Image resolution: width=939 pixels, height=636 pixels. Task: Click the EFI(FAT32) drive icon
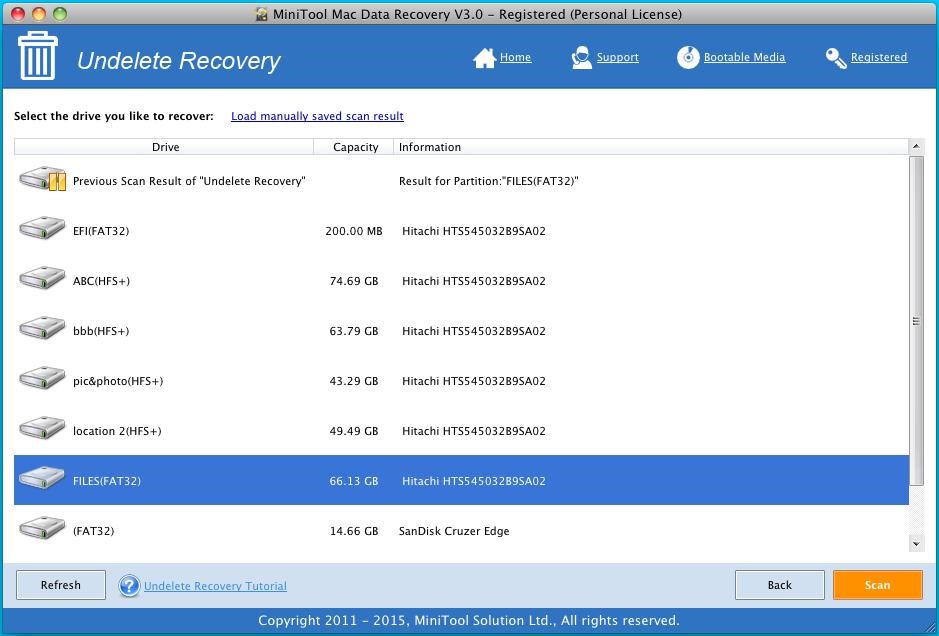pyautogui.click(x=42, y=230)
